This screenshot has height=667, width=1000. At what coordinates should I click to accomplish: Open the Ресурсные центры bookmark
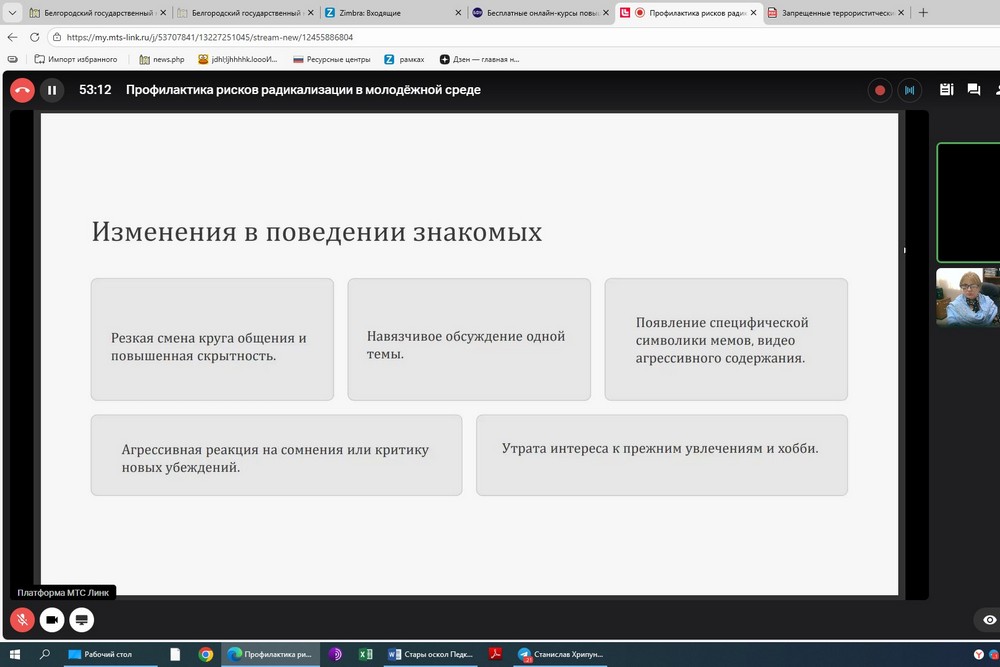point(330,59)
